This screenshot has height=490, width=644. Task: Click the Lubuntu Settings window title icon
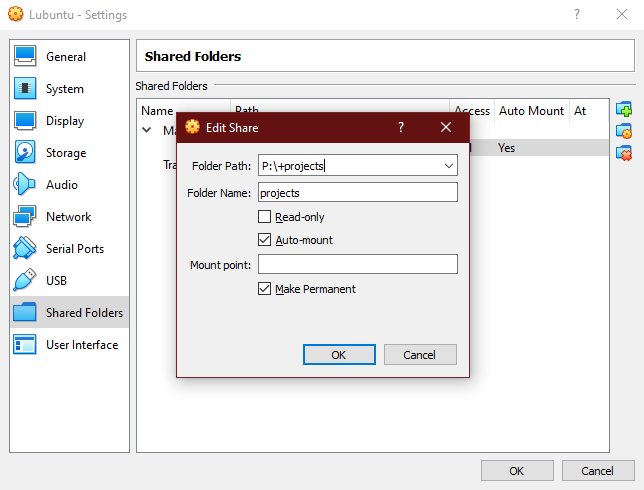pos(16,14)
